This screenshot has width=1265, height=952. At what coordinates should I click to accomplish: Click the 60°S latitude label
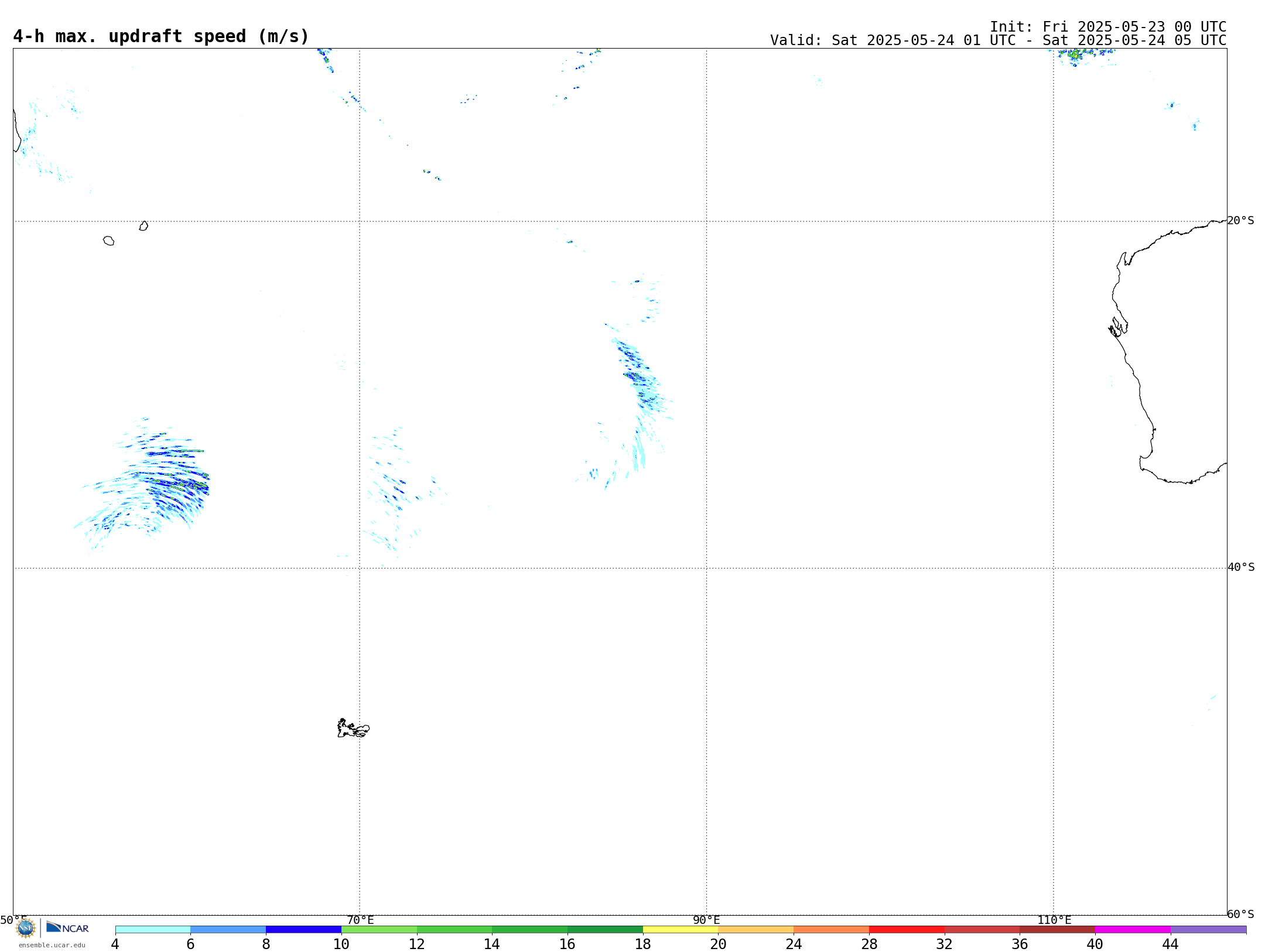[1240, 914]
